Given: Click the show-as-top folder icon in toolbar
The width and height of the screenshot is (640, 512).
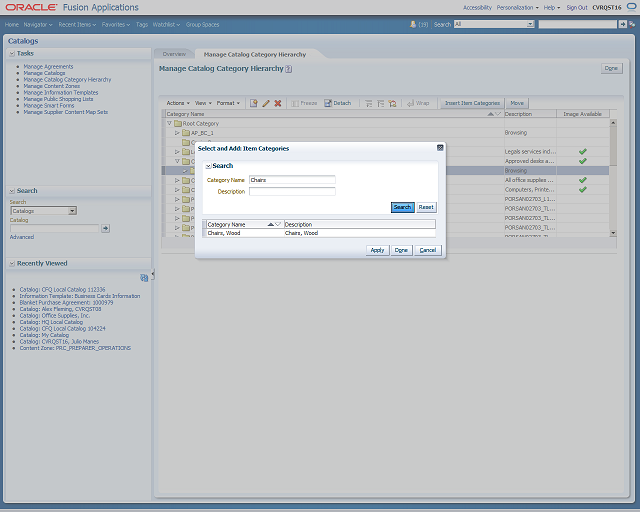Looking at the screenshot, I should click(392, 103).
